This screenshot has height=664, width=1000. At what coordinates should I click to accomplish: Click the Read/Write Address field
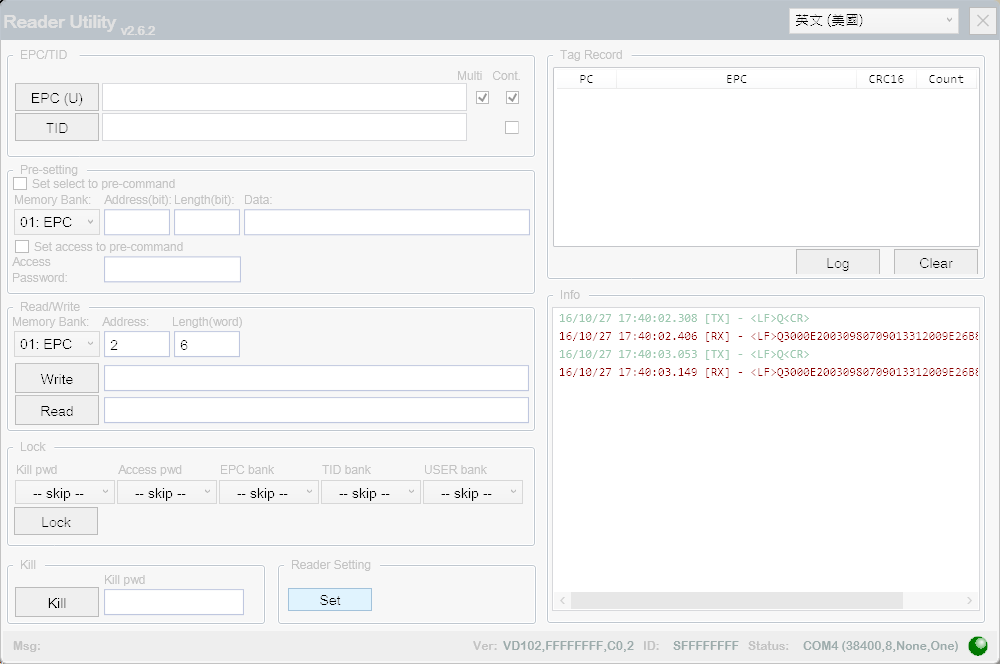click(137, 344)
